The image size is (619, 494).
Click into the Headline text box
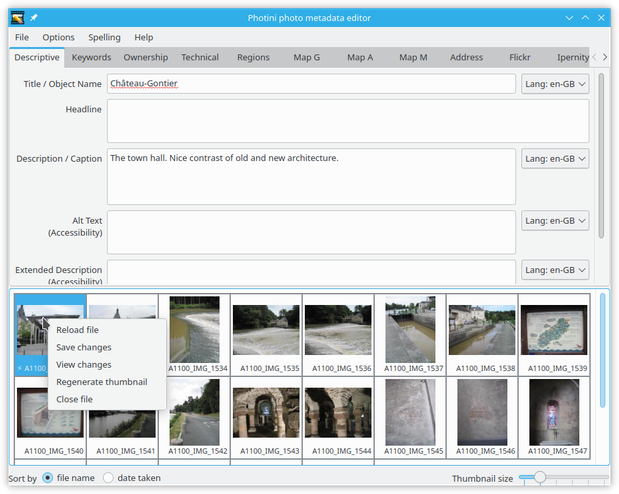(348, 121)
